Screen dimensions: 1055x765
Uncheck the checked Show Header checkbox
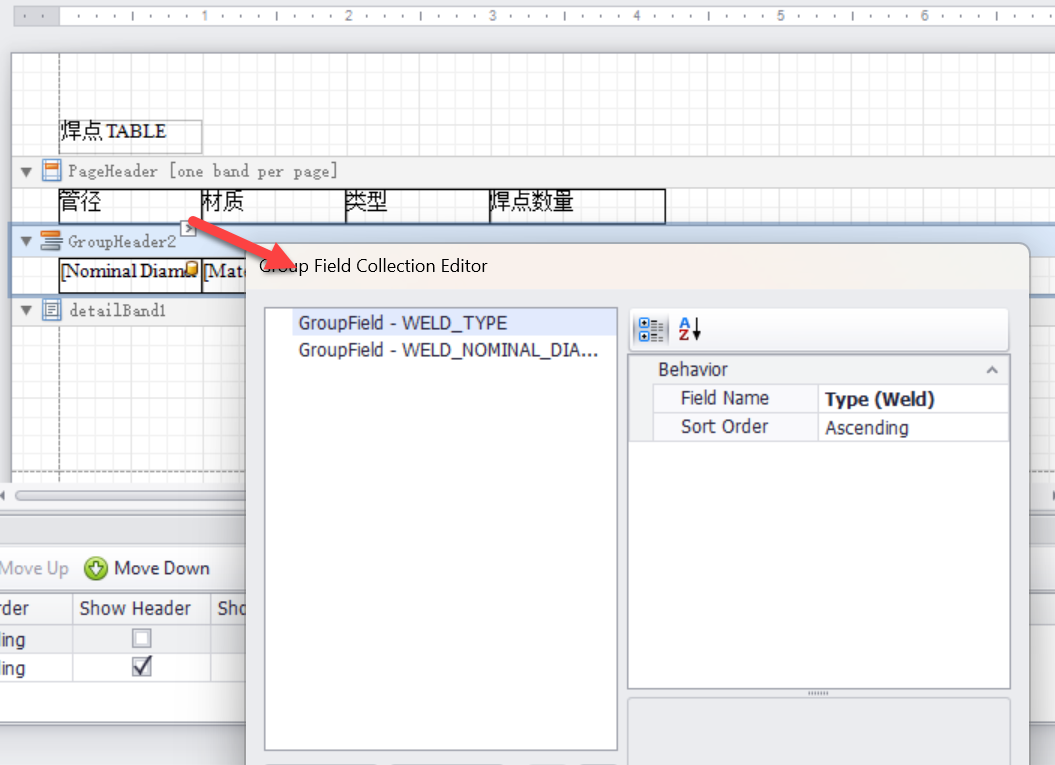pyautogui.click(x=141, y=666)
